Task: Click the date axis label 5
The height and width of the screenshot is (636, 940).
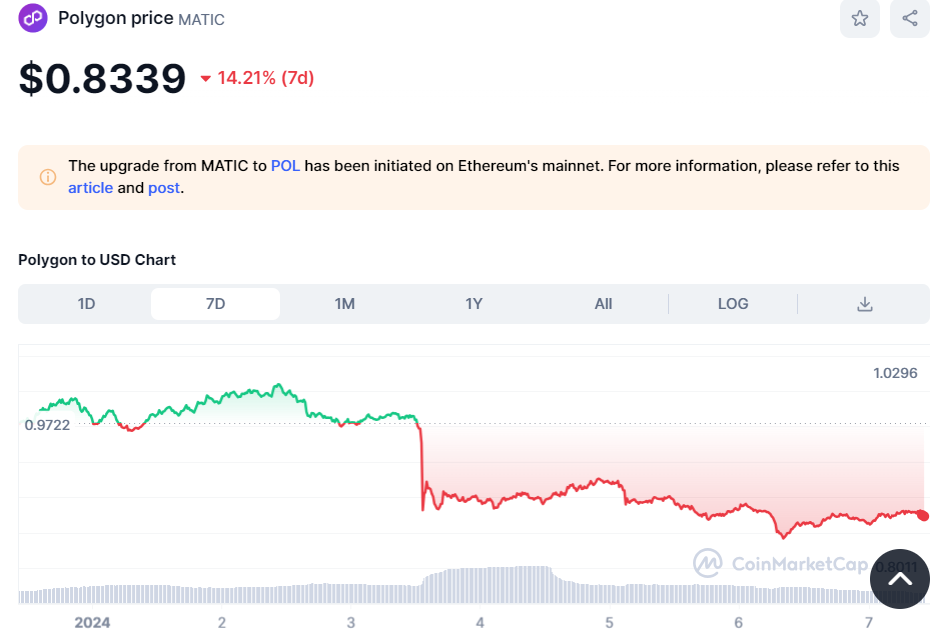Action: click(609, 623)
